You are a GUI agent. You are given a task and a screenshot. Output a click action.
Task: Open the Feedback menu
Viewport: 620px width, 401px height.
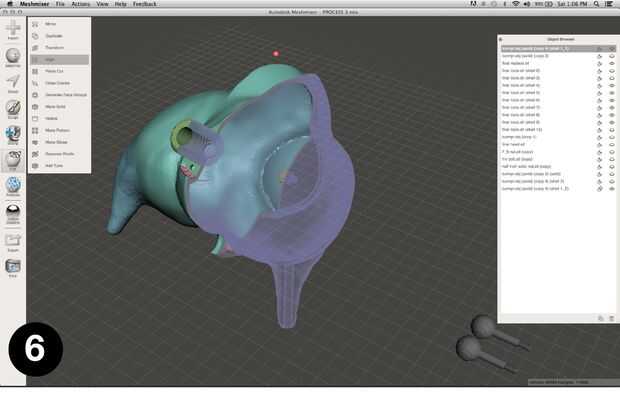click(145, 4)
